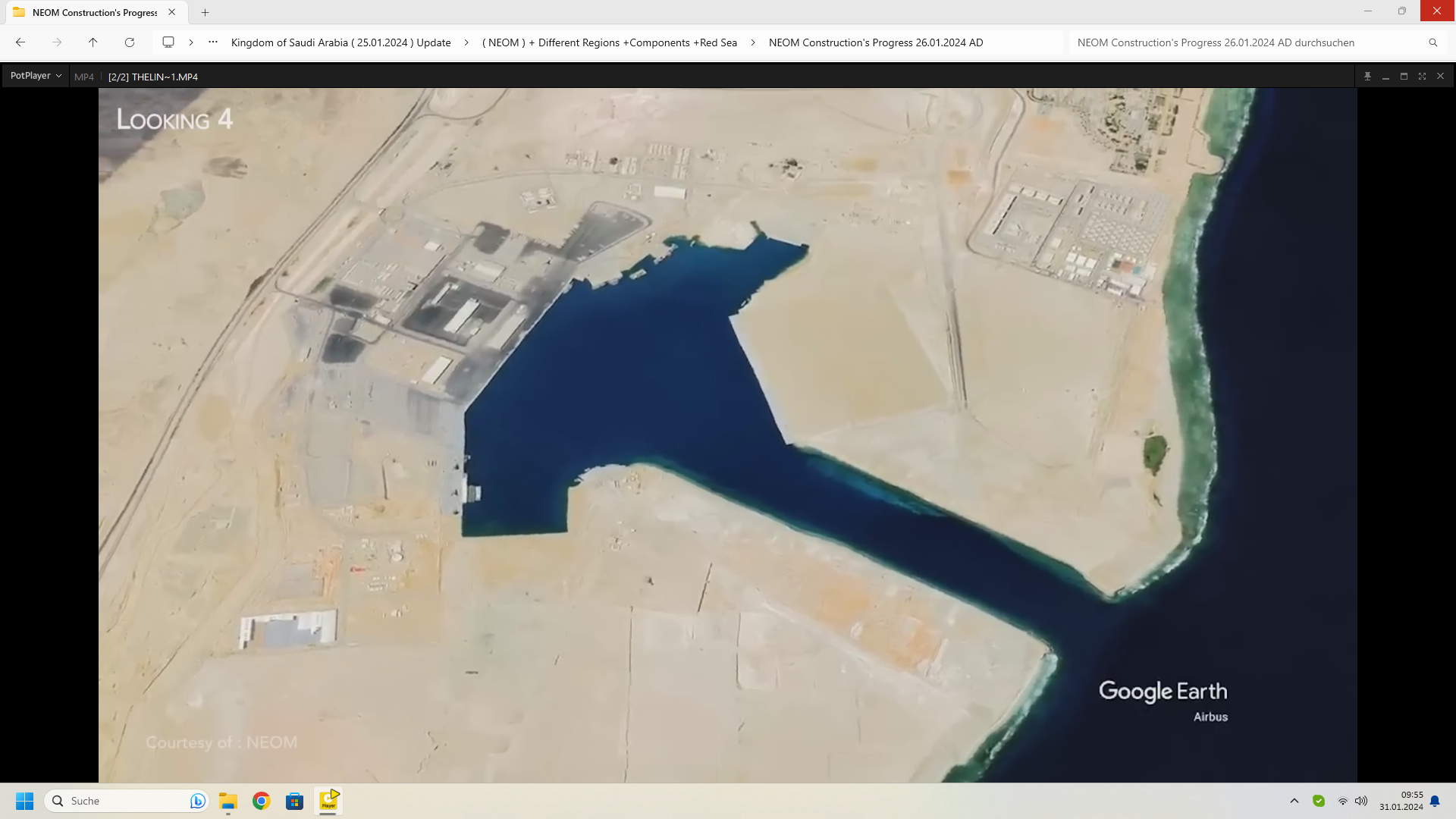Screen dimensions: 1456x819
Task: Minimize the File Explorer window
Action: point(1368,11)
